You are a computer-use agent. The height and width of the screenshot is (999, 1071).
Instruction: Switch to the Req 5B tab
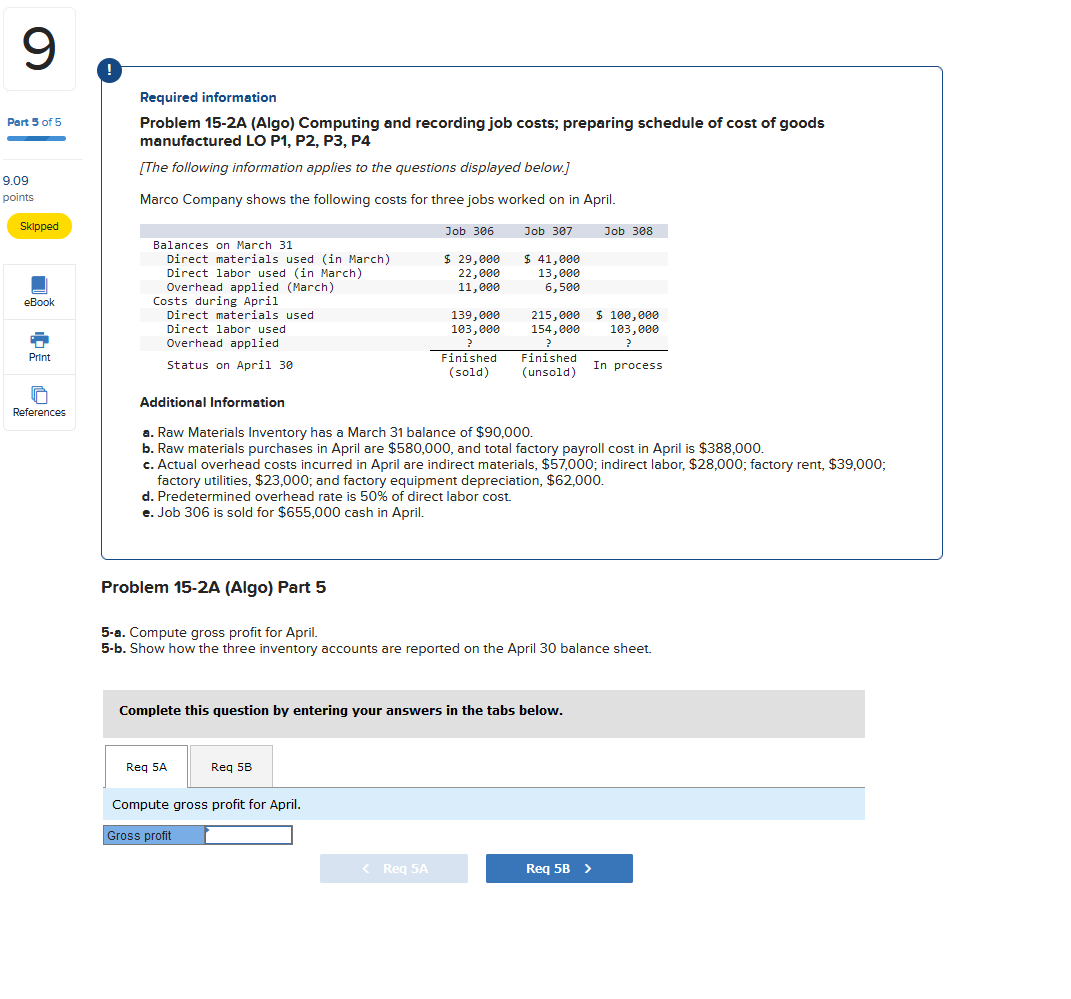[x=232, y=767]
